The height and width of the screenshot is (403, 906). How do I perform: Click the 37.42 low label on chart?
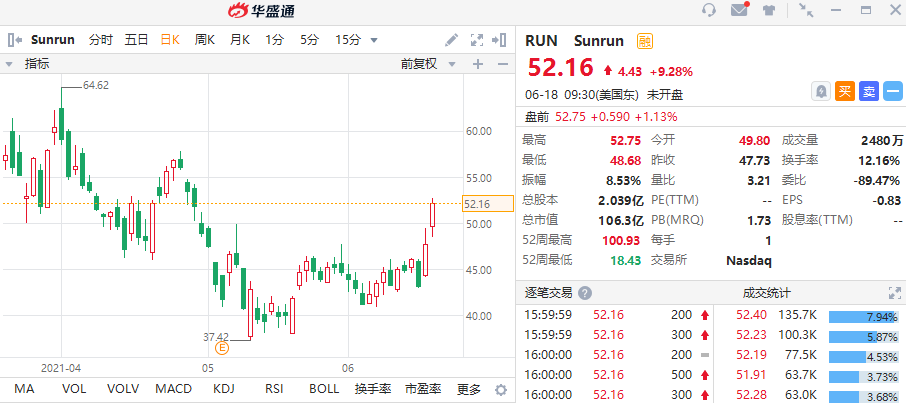(216, 337)
